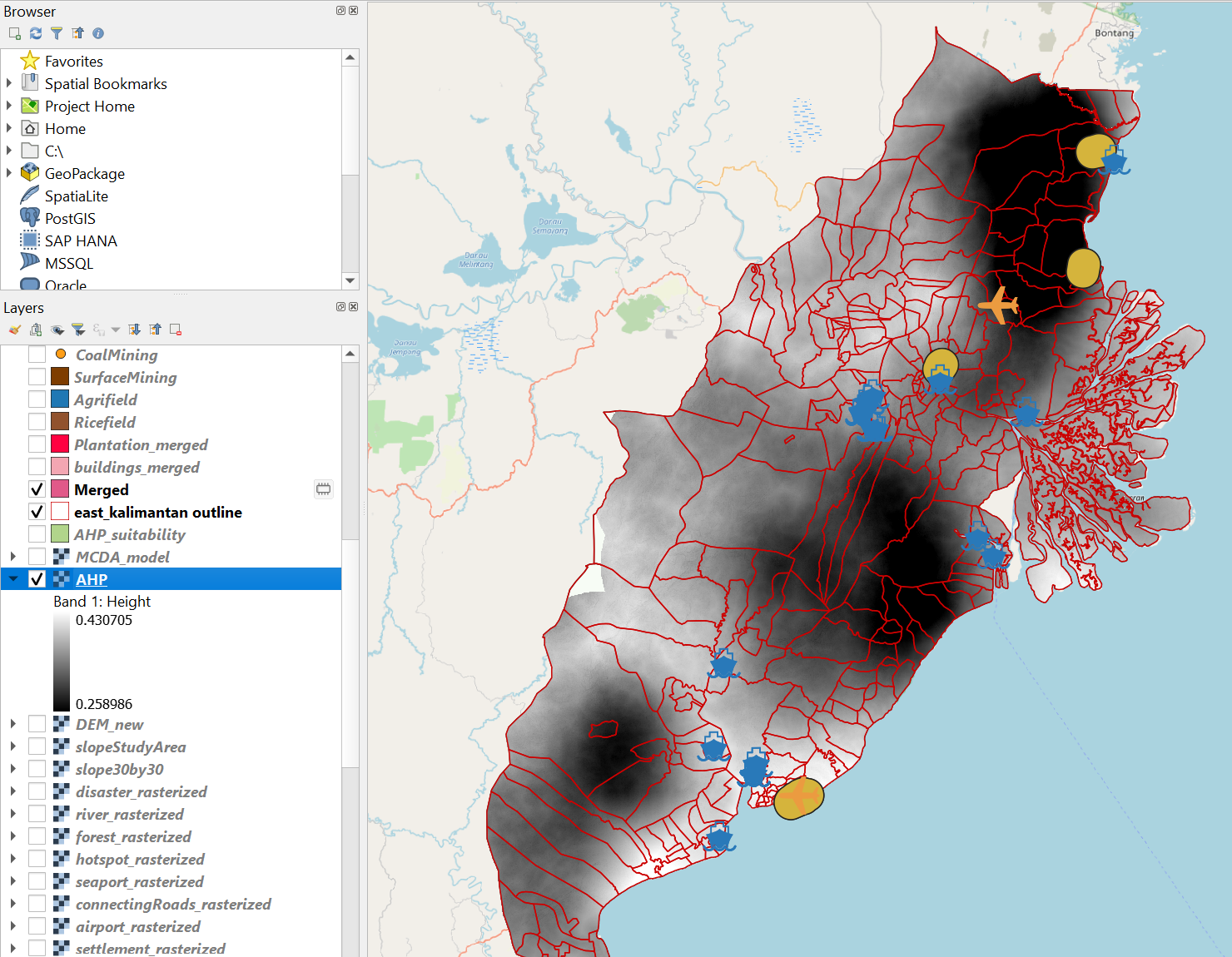Select PostGIS in the Browser tree

pyautogui.click(x=70, y=219)
